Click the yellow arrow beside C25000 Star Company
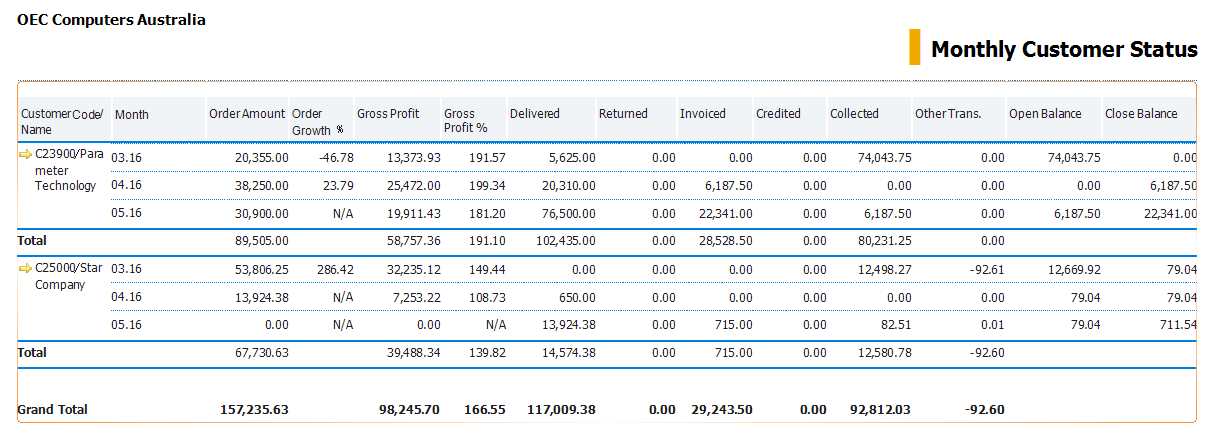Viewport: 1214px width, 438px height. coord(25,268)
